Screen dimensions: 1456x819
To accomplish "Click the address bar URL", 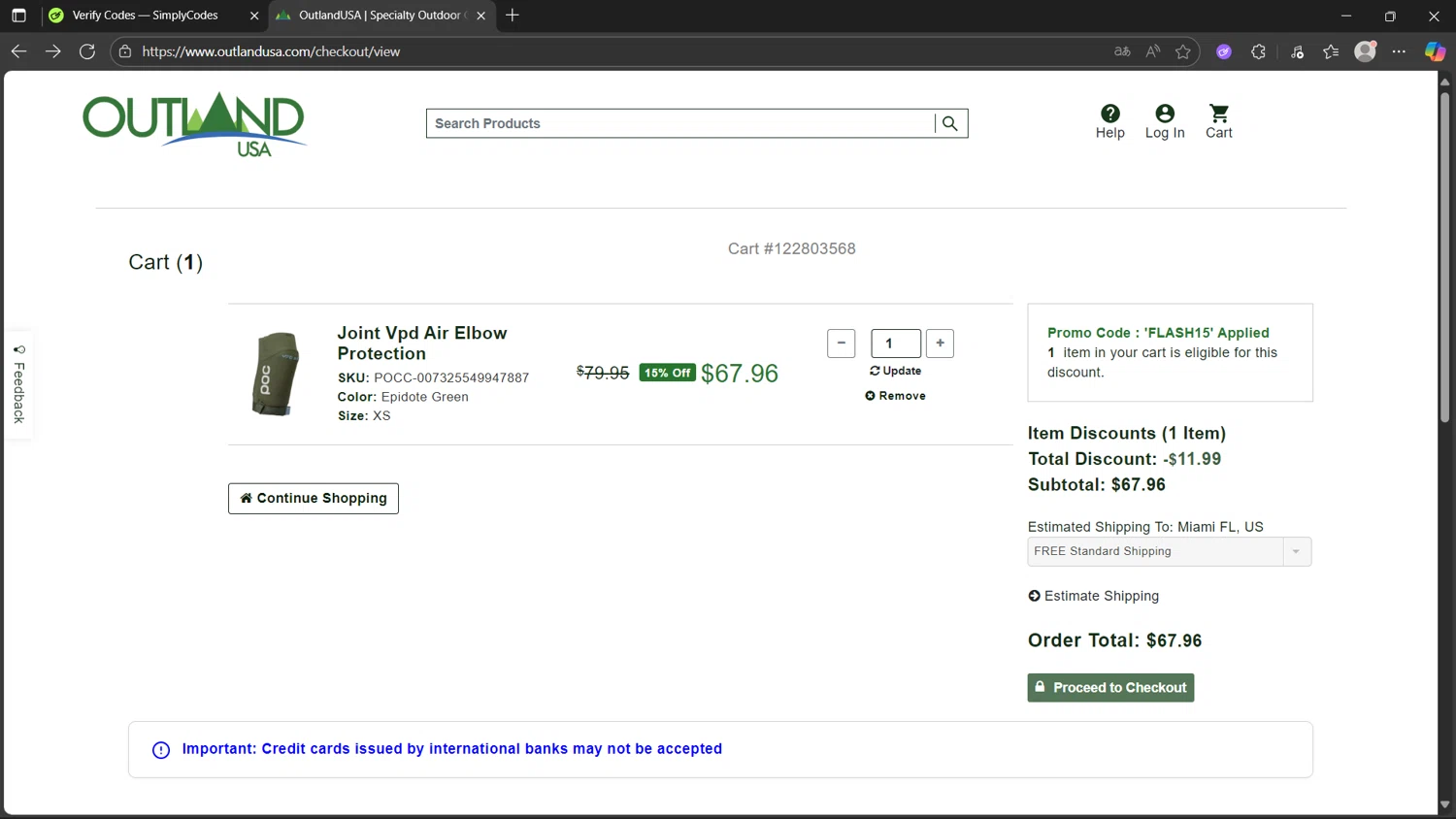I will pos(271,51).
